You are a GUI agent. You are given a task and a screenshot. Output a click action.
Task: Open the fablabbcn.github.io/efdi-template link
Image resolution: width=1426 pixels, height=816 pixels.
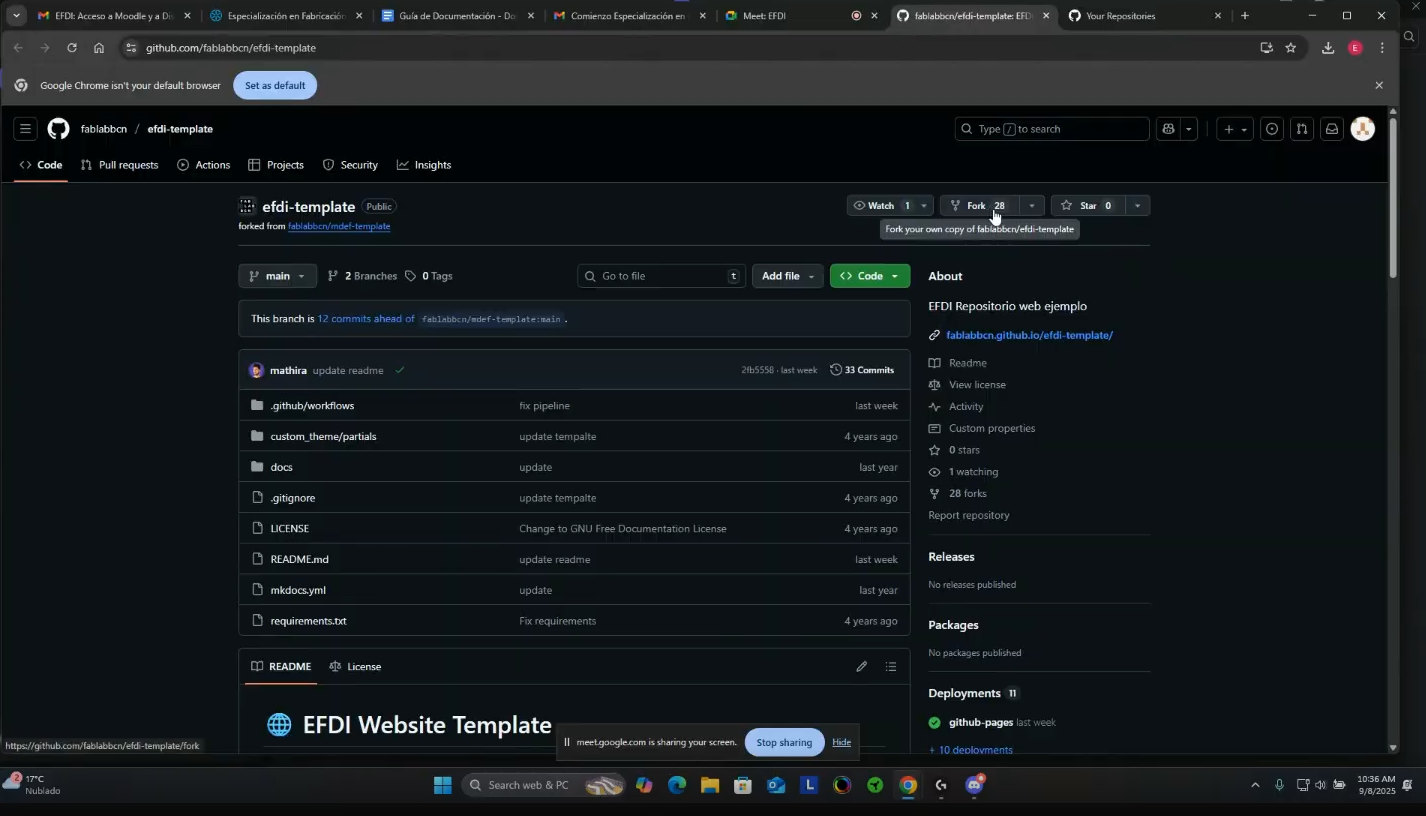[1029, 335]
